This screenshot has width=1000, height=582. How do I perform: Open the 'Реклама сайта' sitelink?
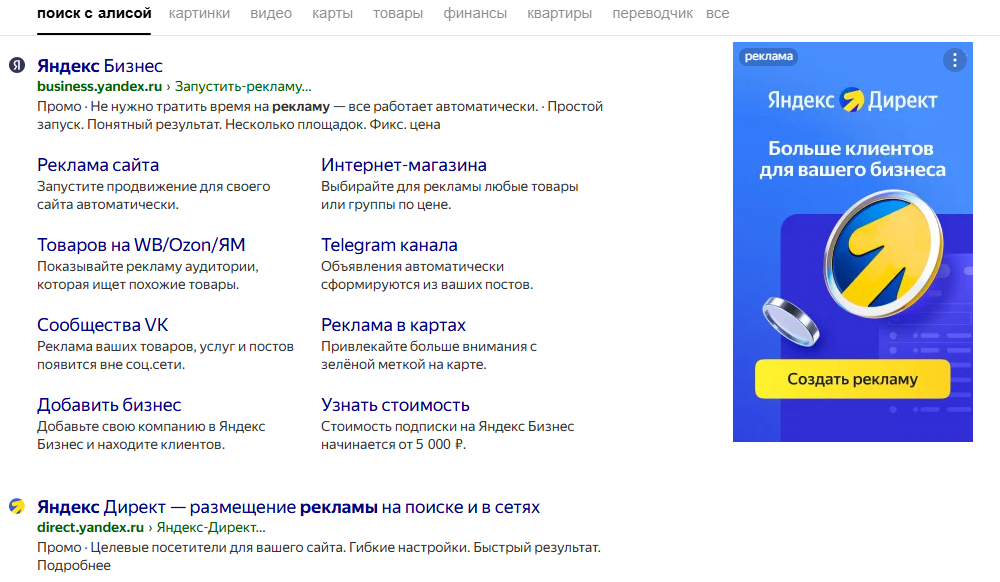tap(98, 165)
